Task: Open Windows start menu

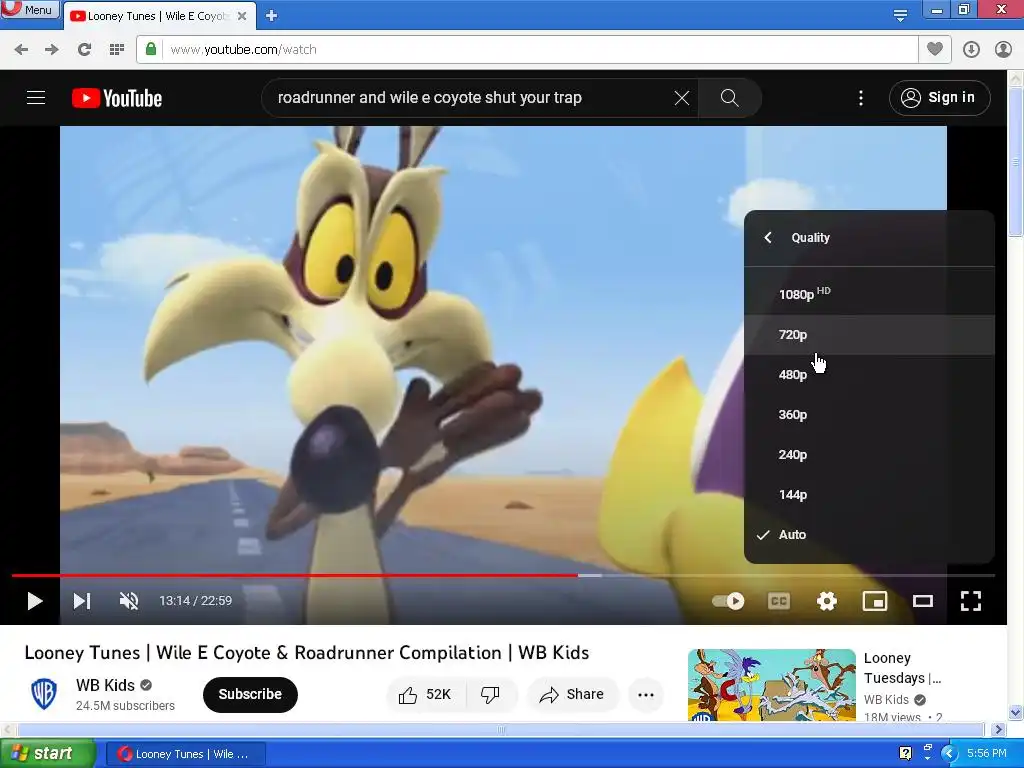Action: tap(47, 754)
